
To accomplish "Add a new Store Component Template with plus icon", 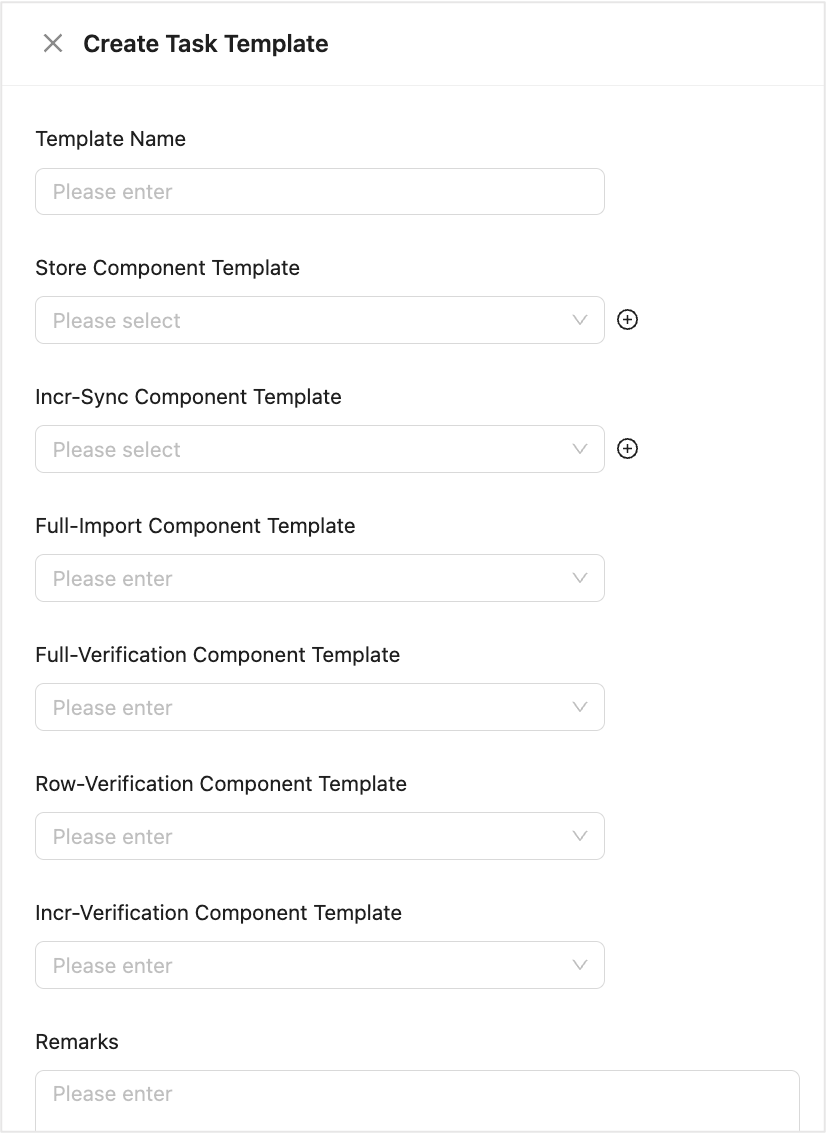I will [627, 320].
